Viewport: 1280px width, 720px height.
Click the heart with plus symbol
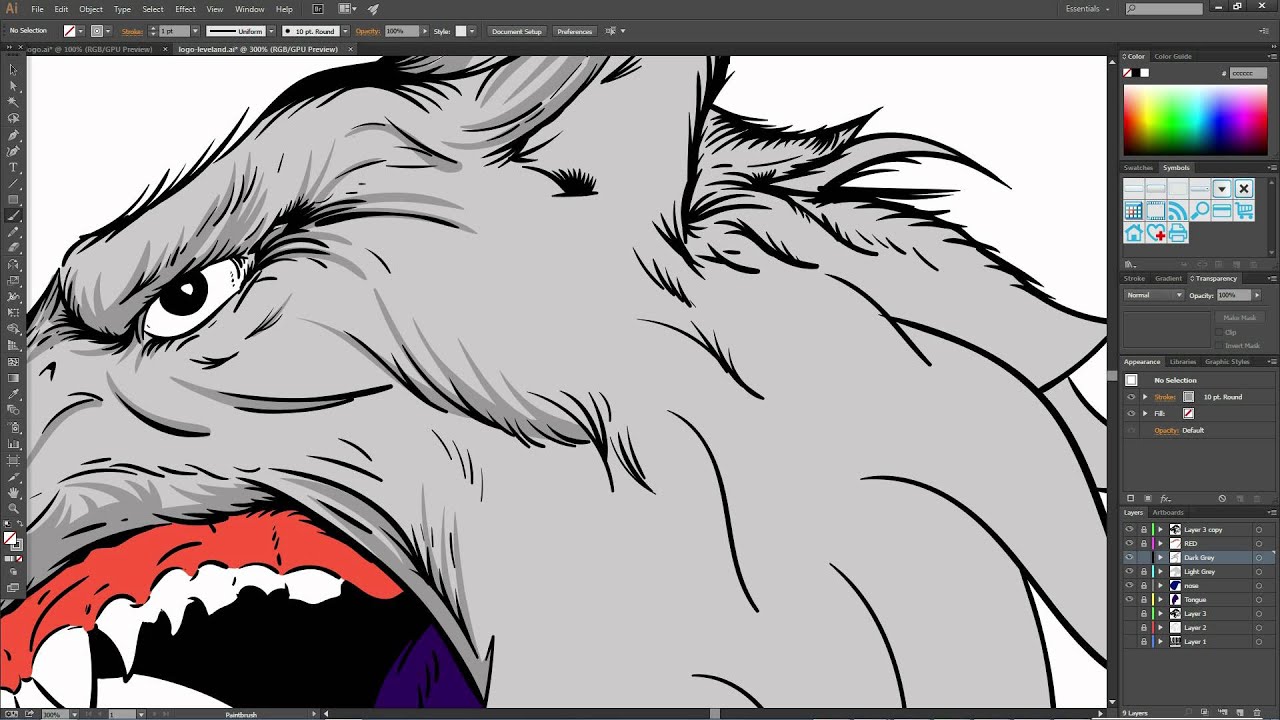point(1156,233)
